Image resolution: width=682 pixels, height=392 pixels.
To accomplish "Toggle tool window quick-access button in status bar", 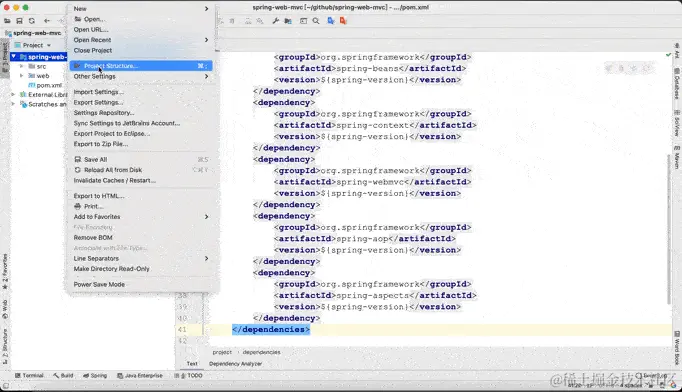I will (6, 386).
